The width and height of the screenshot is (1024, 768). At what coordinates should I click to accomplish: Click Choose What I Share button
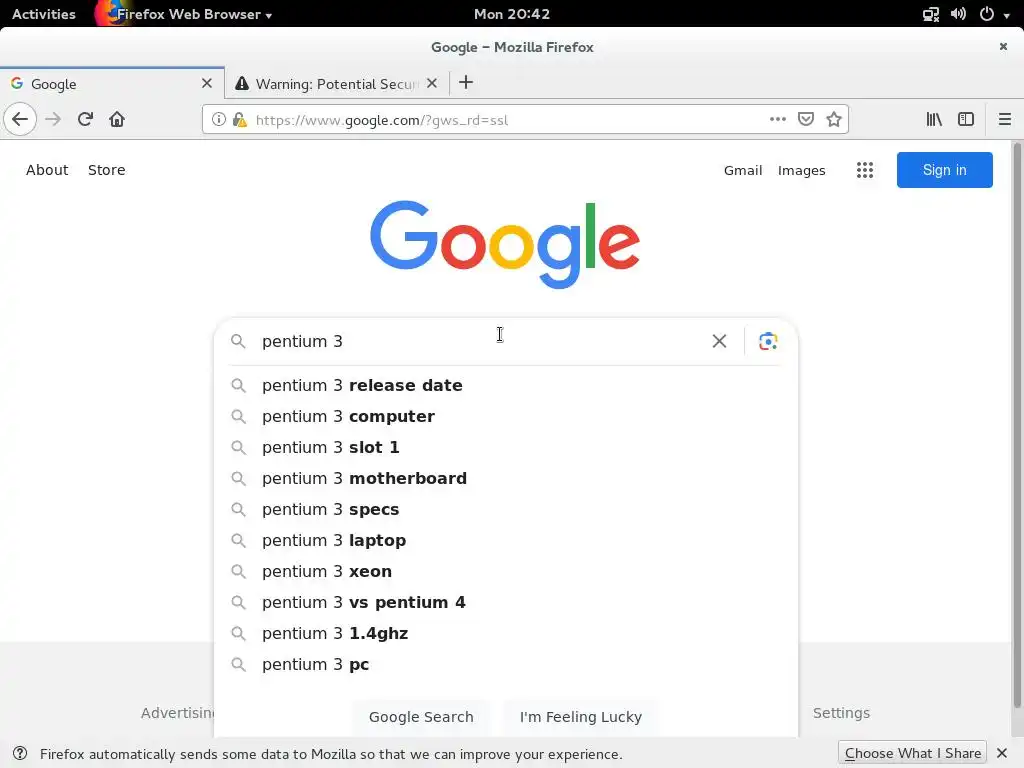[x=912, y=753]
